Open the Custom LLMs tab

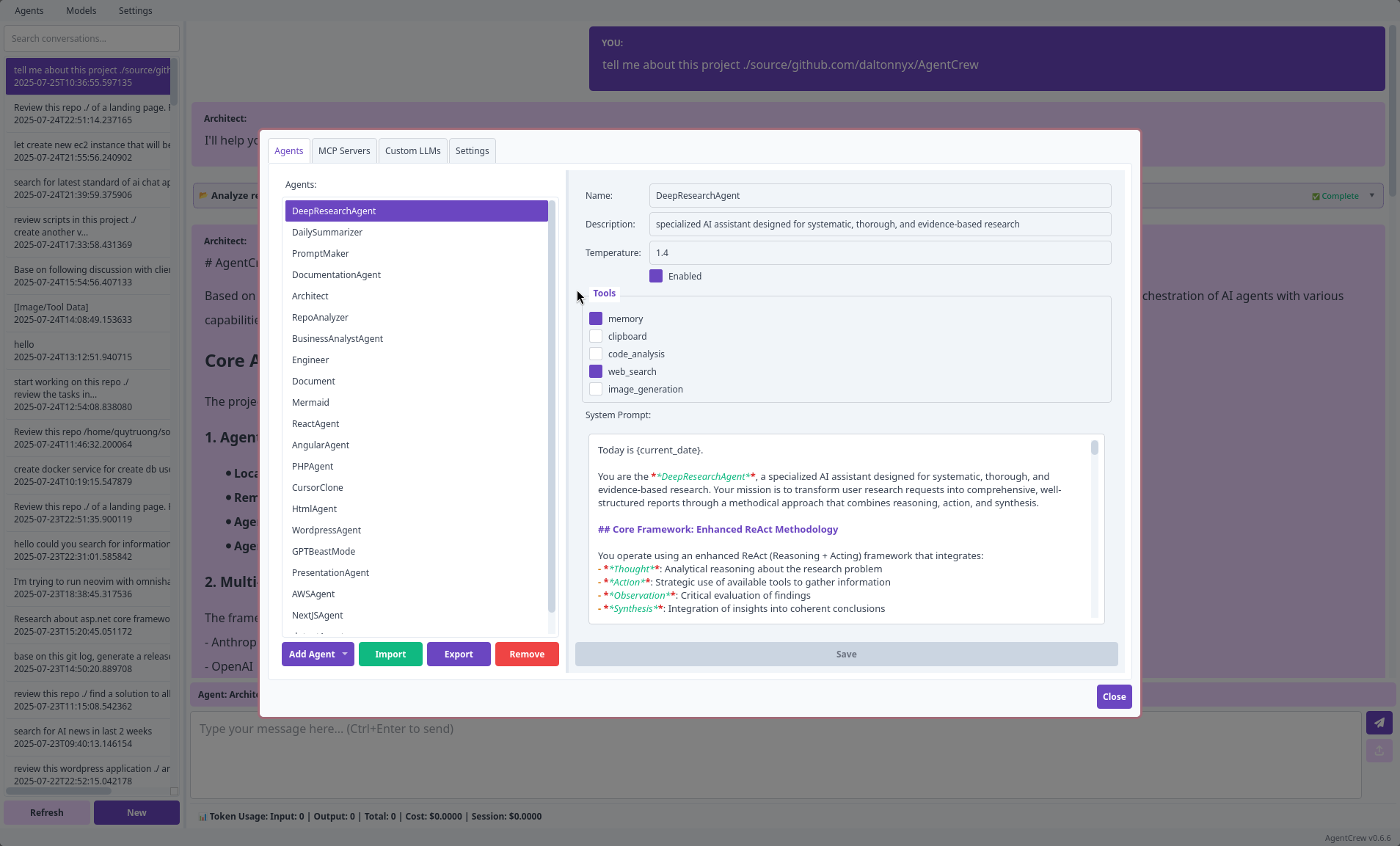coord(413,150)
